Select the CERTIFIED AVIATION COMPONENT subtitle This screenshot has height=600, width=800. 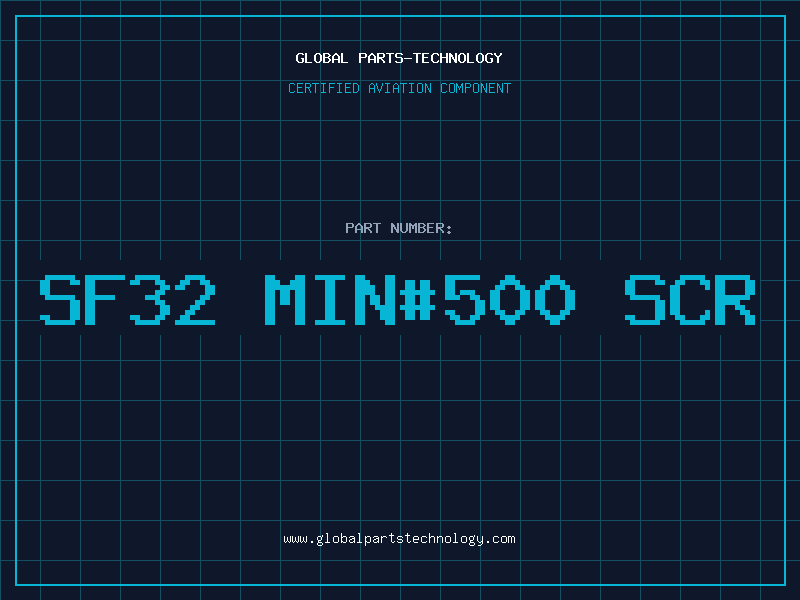click(x=399, y=88)
